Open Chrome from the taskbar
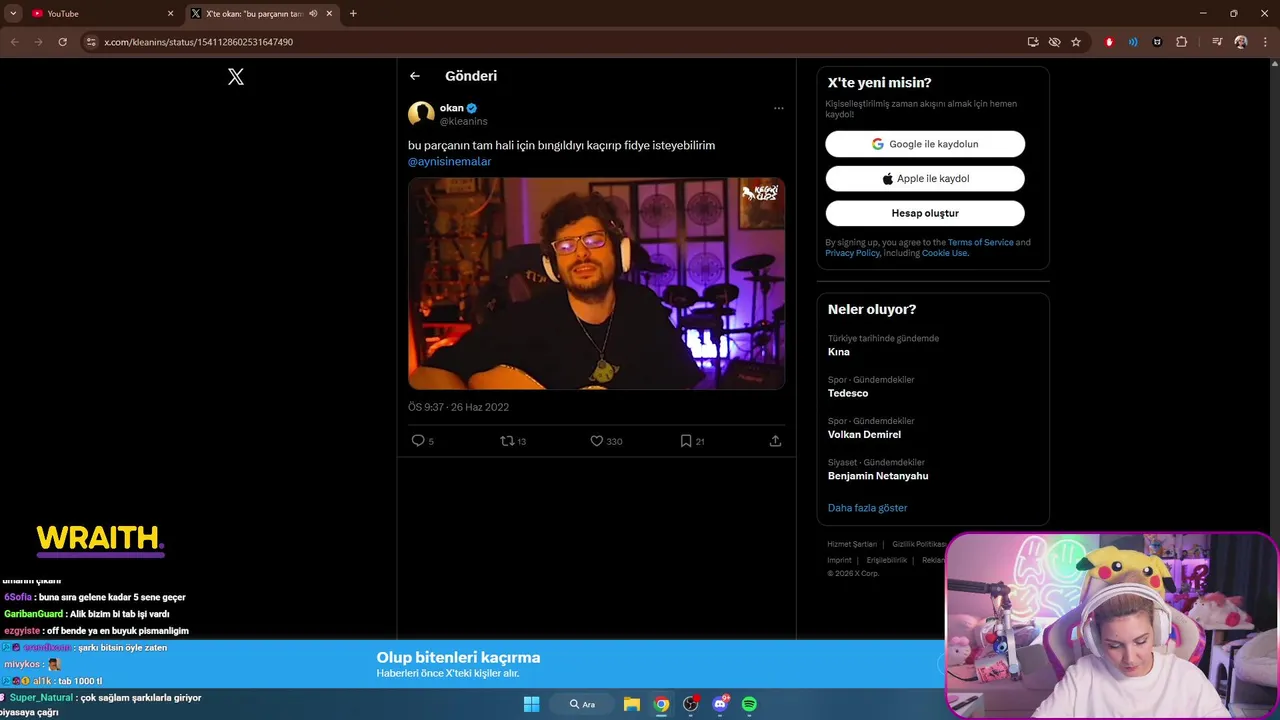This screenshot has height=720, width=1280. pos(661,704)
